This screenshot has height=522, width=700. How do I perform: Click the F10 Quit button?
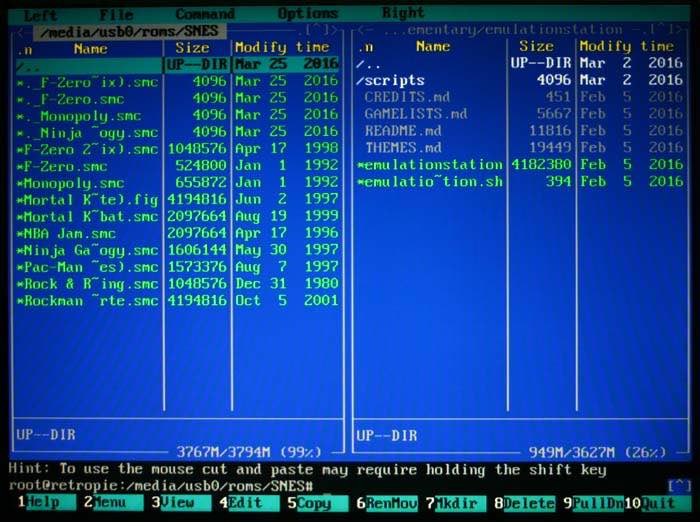657,504
